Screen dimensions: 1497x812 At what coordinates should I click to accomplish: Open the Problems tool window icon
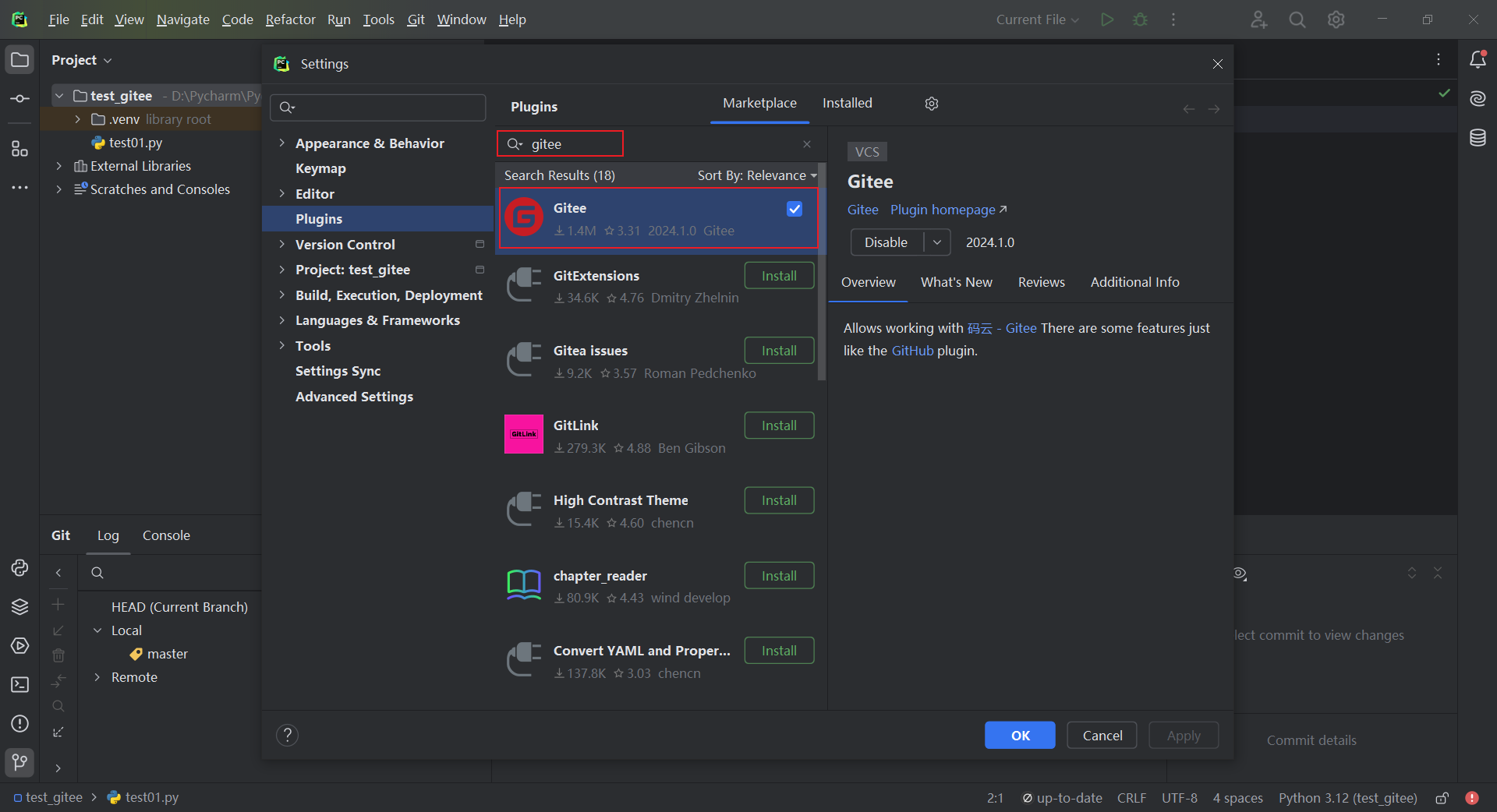tap(19, 724)
